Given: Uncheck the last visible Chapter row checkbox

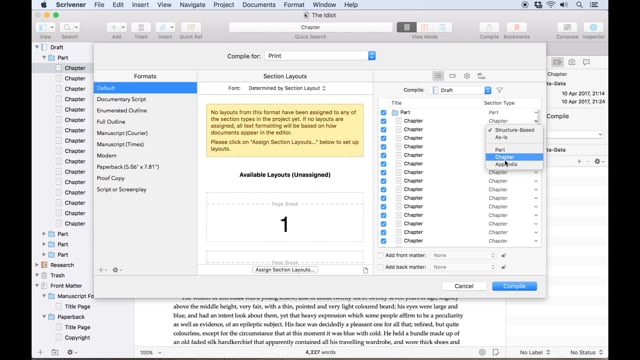Looking at the screenshot, I should tap(383, 241).
